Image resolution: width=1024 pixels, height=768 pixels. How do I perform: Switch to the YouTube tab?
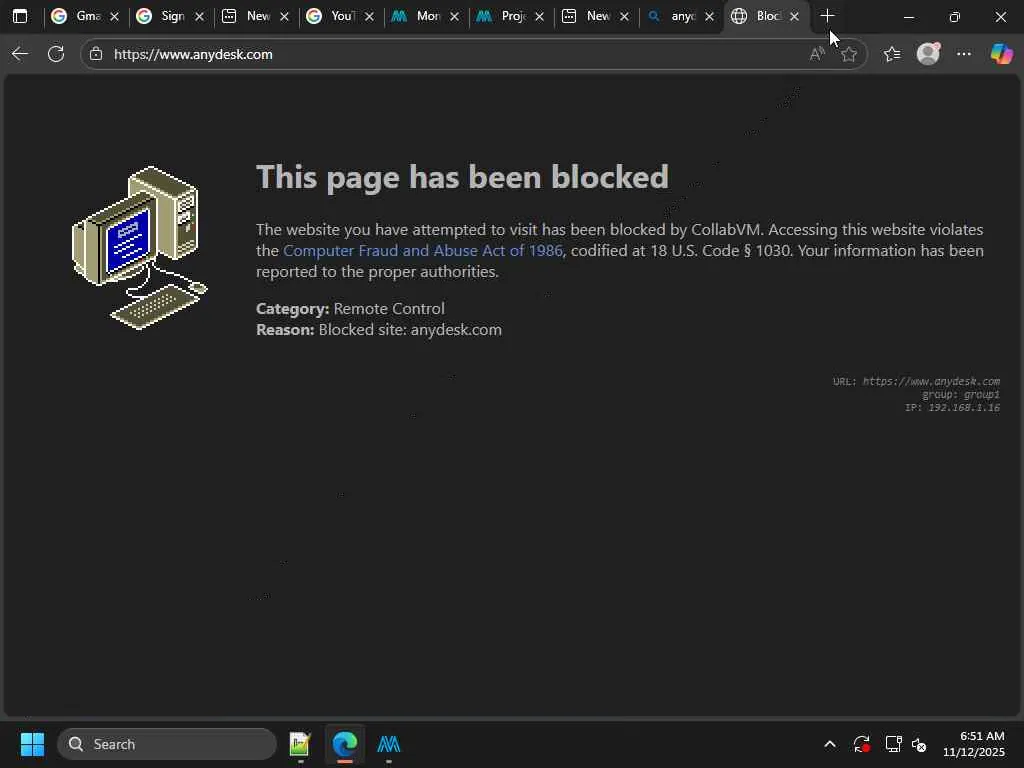click(340, 16)
